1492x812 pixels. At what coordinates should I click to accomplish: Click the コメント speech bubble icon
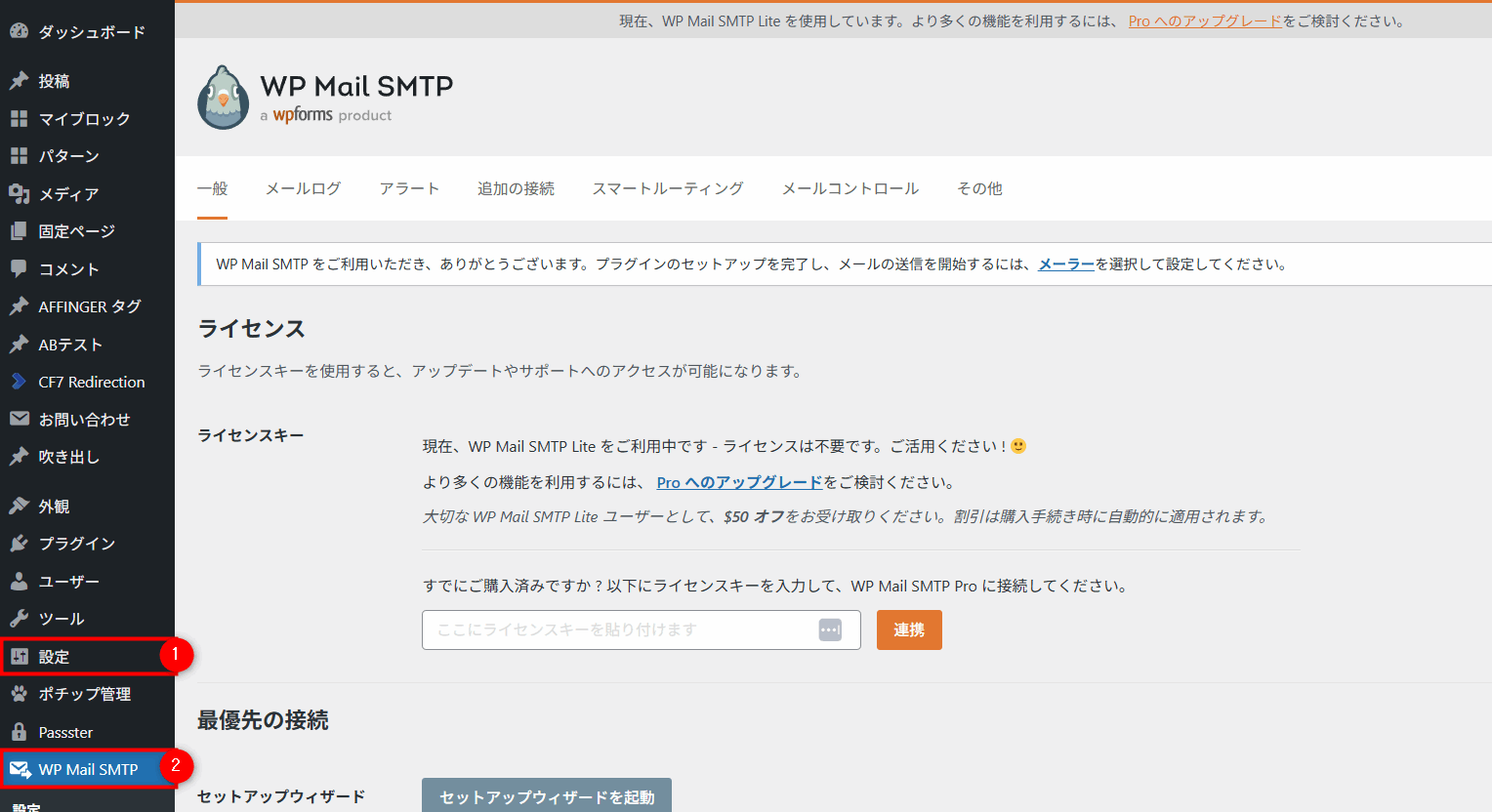(x=19, y=268)
